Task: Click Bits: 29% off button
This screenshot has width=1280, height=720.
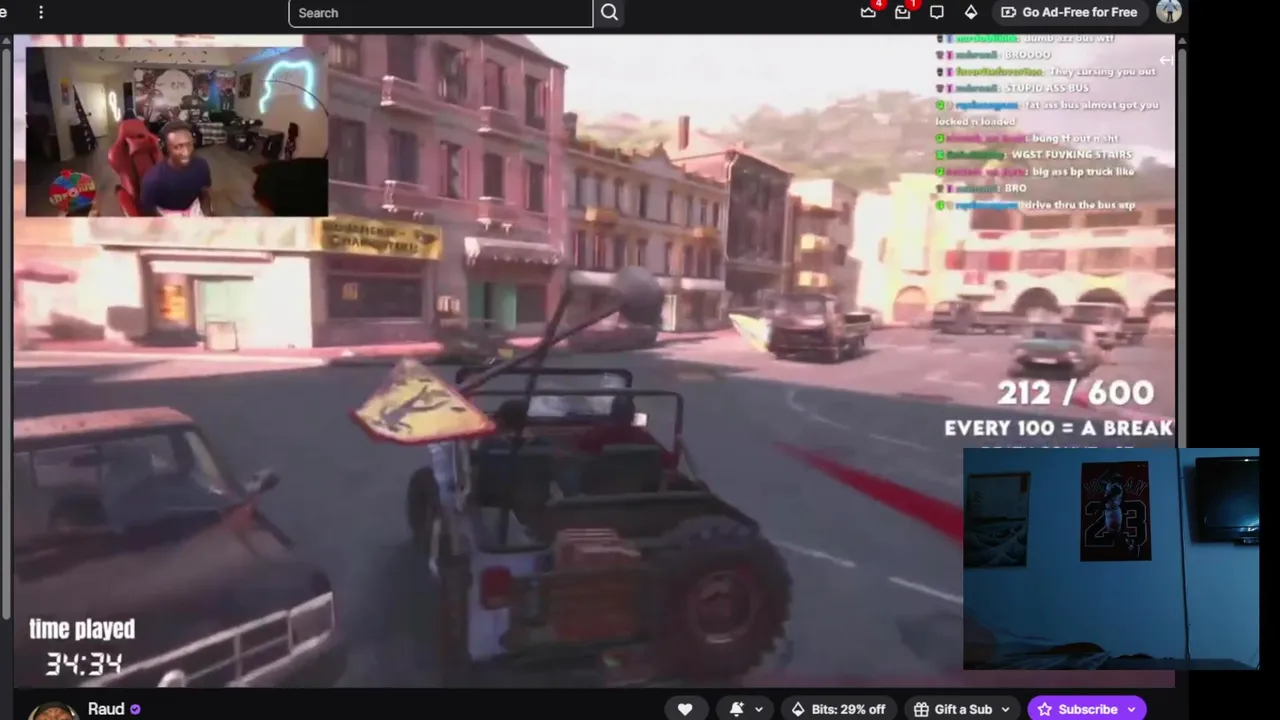Action: pyautogui.click(x=838, y=709)
